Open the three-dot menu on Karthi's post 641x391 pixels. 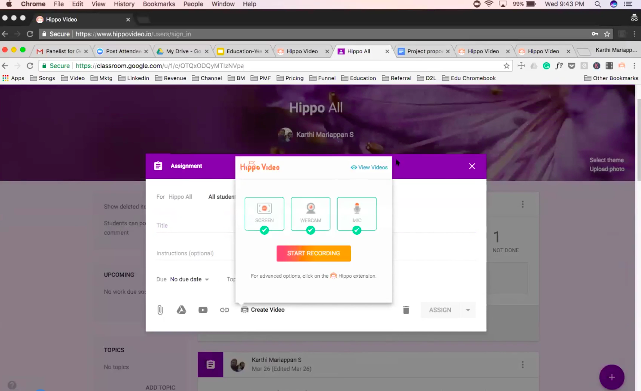pyautogui.click(x=522, y=364)
